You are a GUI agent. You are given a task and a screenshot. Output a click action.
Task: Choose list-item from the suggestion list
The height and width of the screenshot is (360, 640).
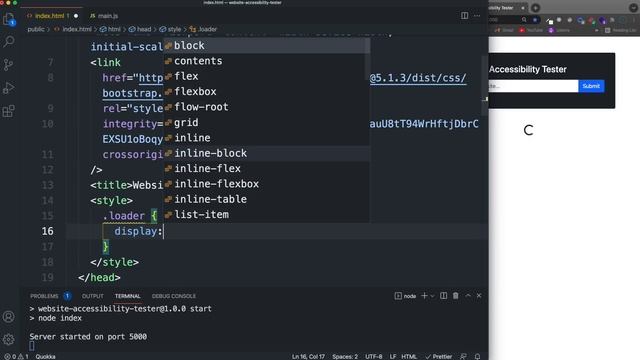tap(266, 215)
